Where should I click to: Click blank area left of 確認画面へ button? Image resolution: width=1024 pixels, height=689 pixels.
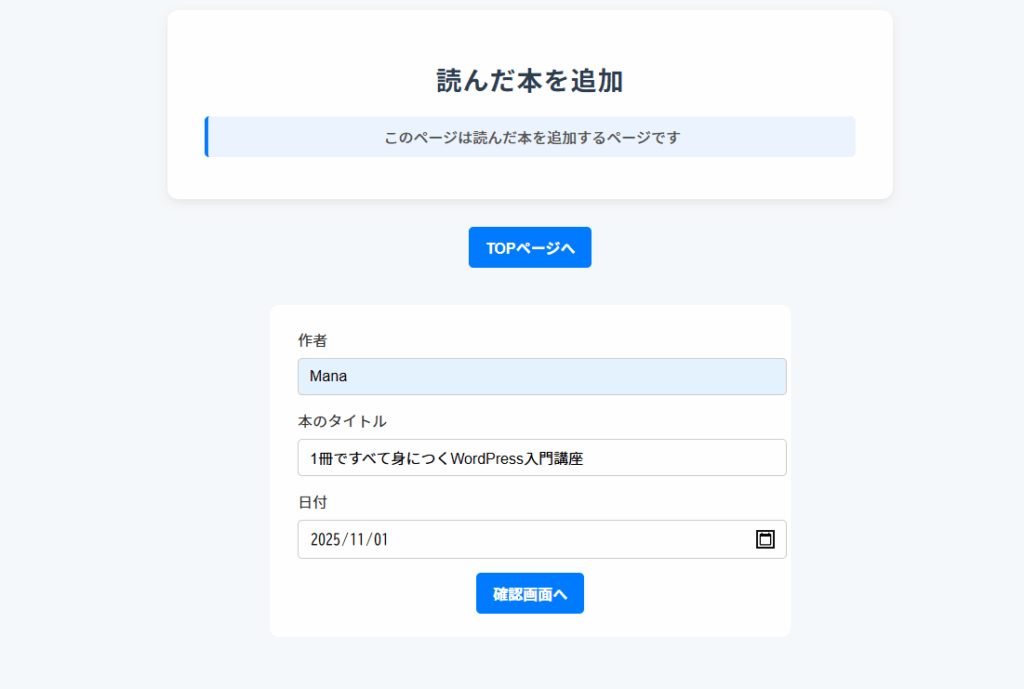(x=380, y=594)
